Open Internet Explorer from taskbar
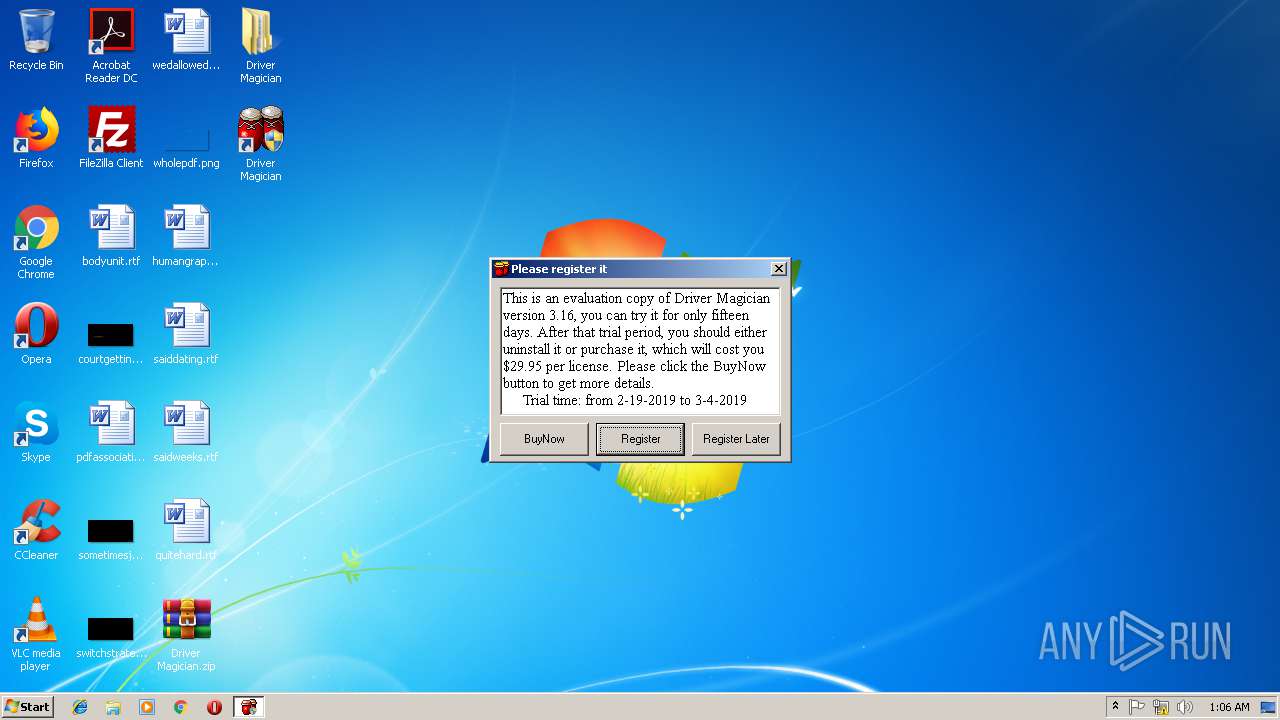 click(x=80, y=707)
